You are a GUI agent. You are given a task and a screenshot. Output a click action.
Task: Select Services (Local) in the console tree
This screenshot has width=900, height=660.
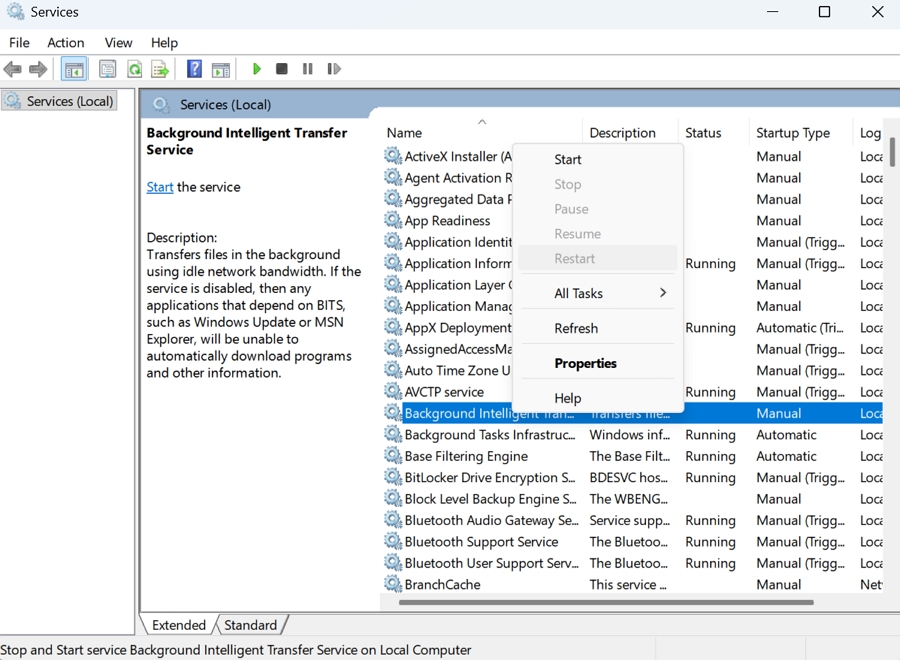69,101
